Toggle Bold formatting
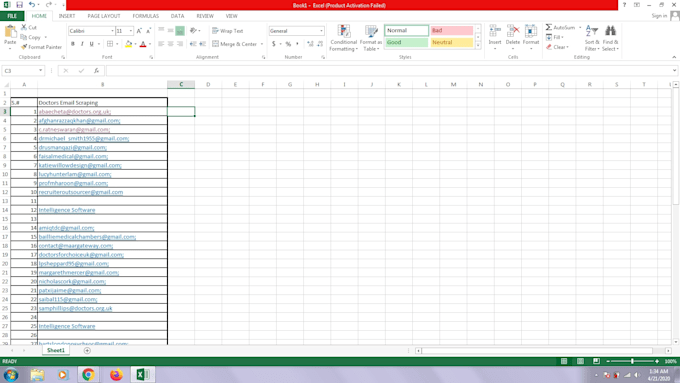This screenshot has width=680, height=383. tap(73, 44)
